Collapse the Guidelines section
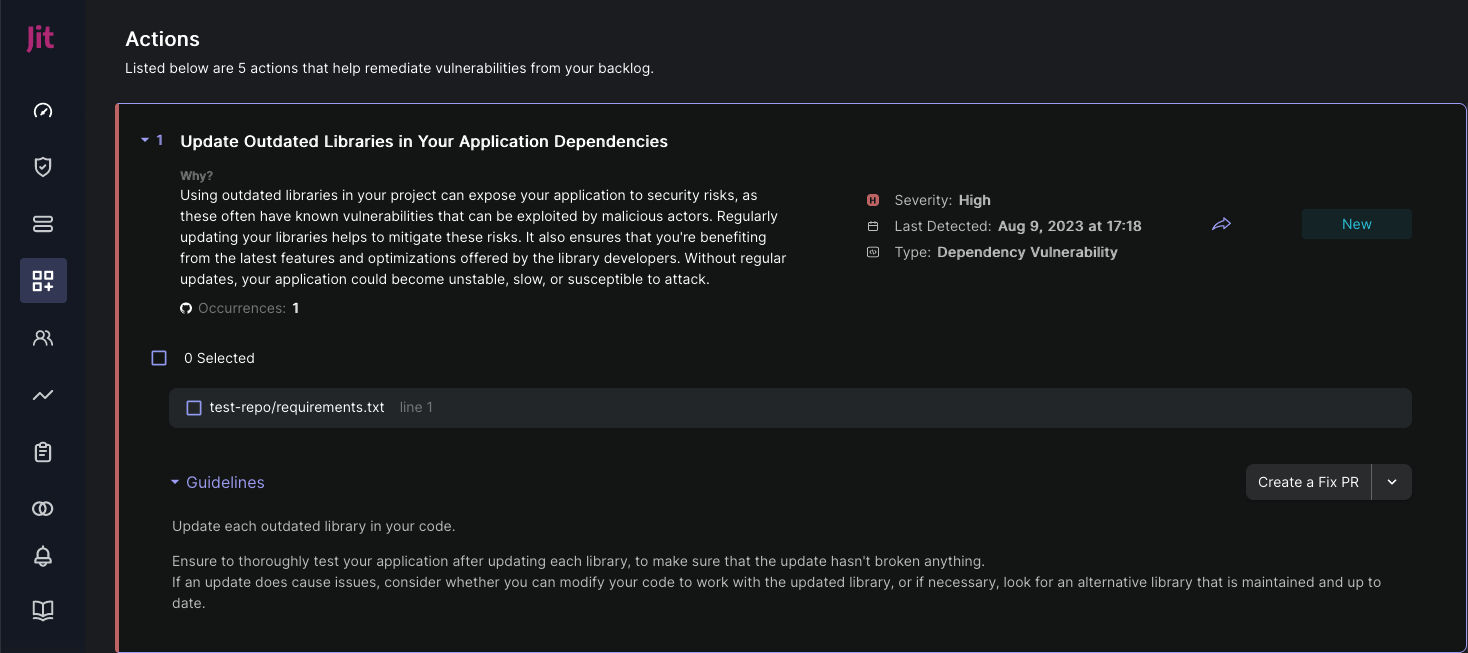 176,482
